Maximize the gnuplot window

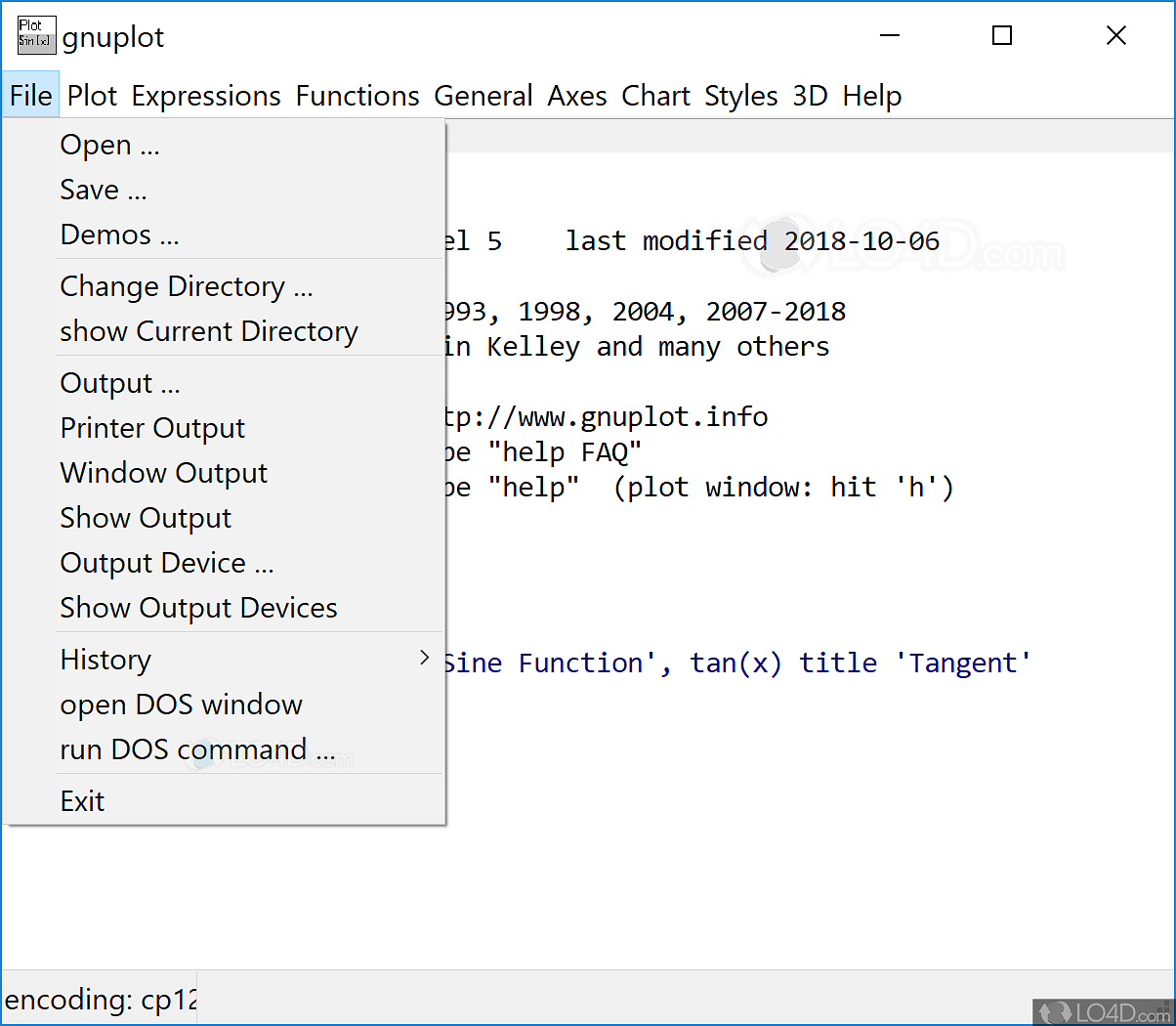click(x=1001, y=36)
